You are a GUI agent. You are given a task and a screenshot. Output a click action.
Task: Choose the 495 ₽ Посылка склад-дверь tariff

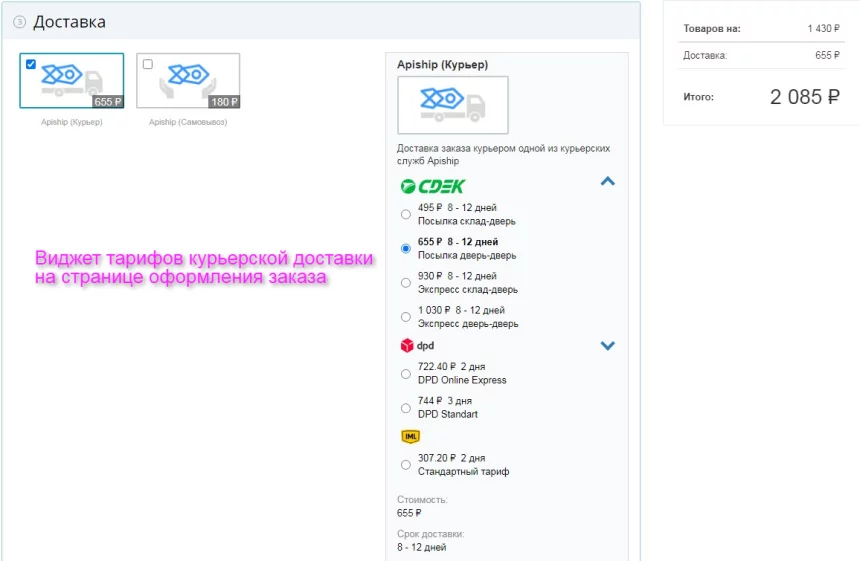point(405,214)
